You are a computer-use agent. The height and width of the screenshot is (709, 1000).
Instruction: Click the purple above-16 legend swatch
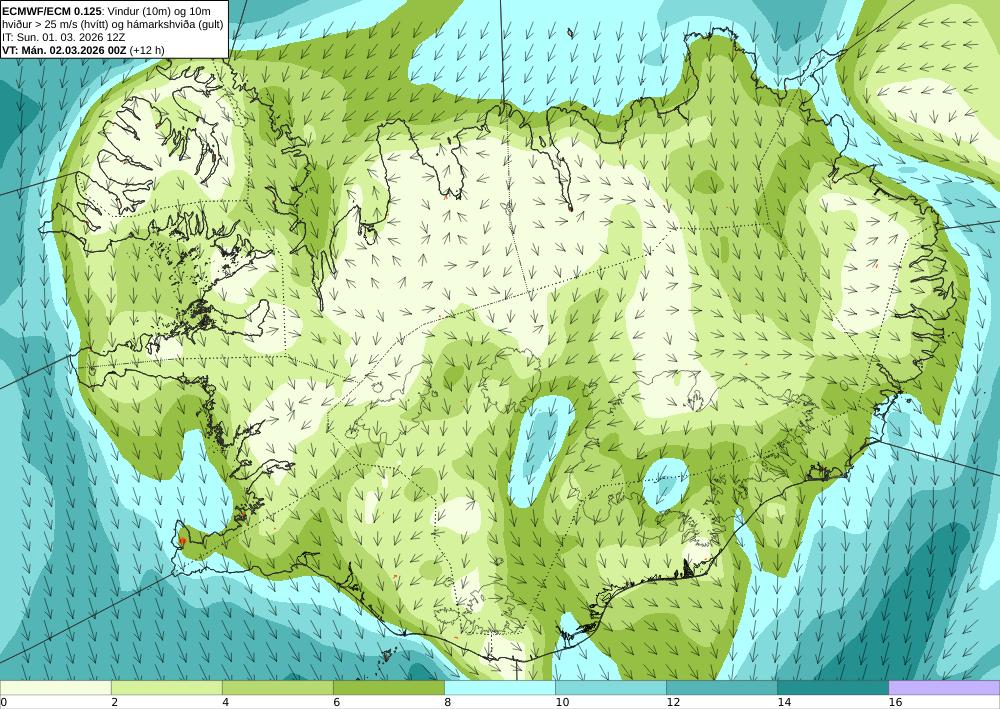point(944,688)
